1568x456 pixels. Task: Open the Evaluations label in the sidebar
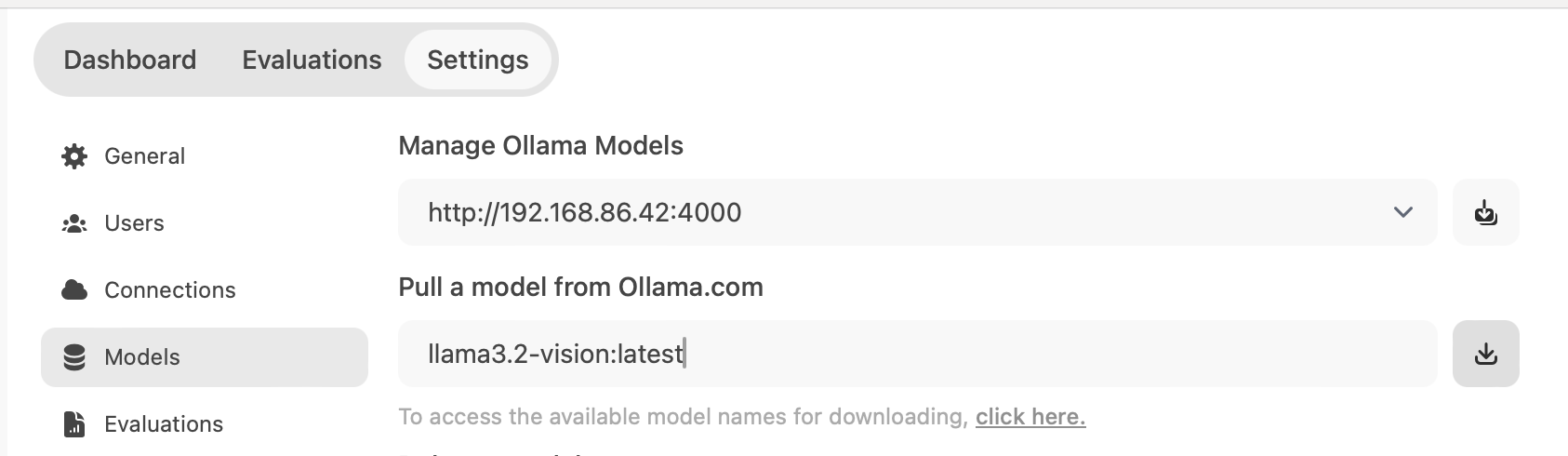pos(164,424)
